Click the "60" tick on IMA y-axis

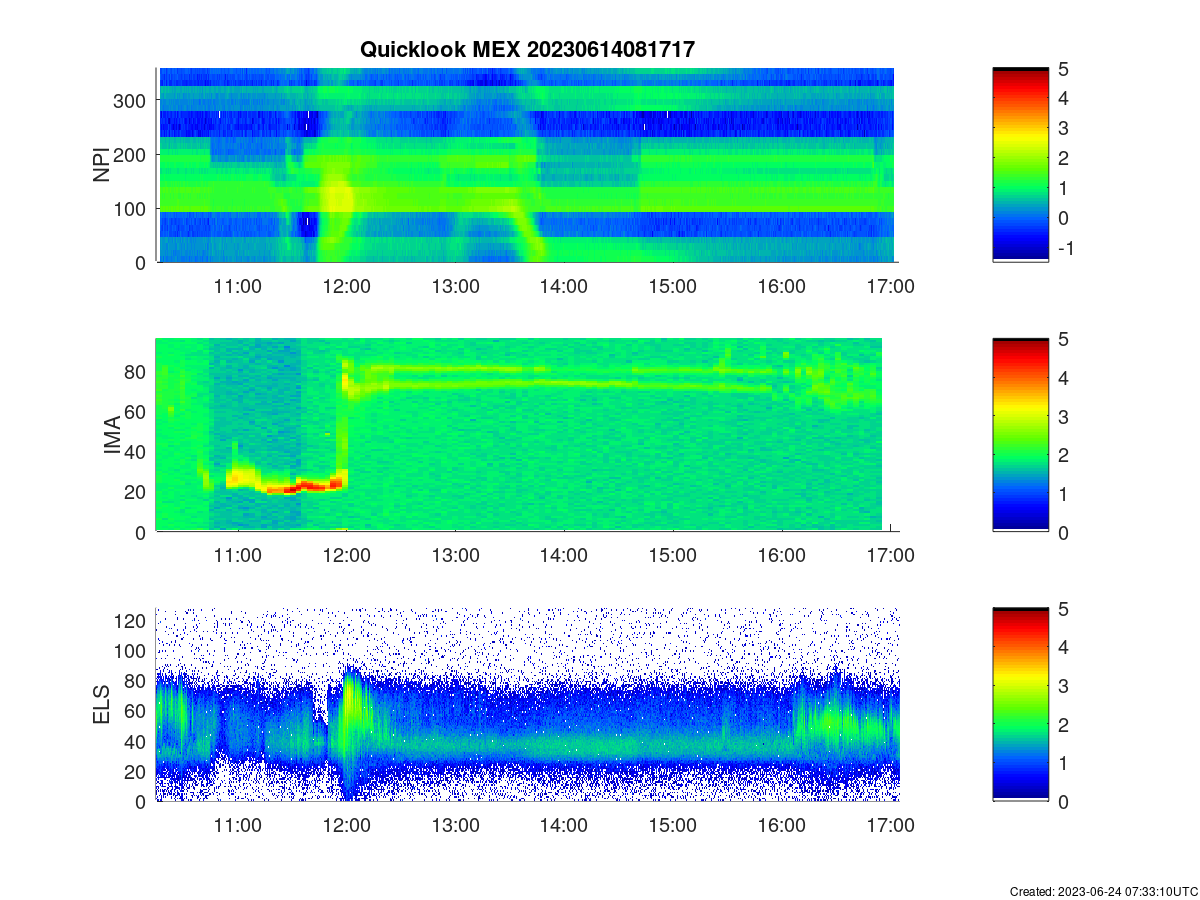pos(136,411)
